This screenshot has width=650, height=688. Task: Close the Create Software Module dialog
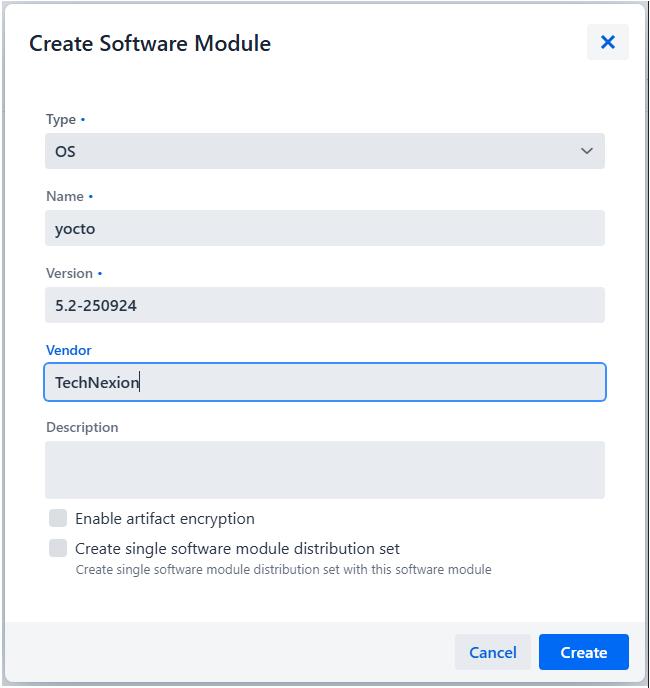(607, 42)
